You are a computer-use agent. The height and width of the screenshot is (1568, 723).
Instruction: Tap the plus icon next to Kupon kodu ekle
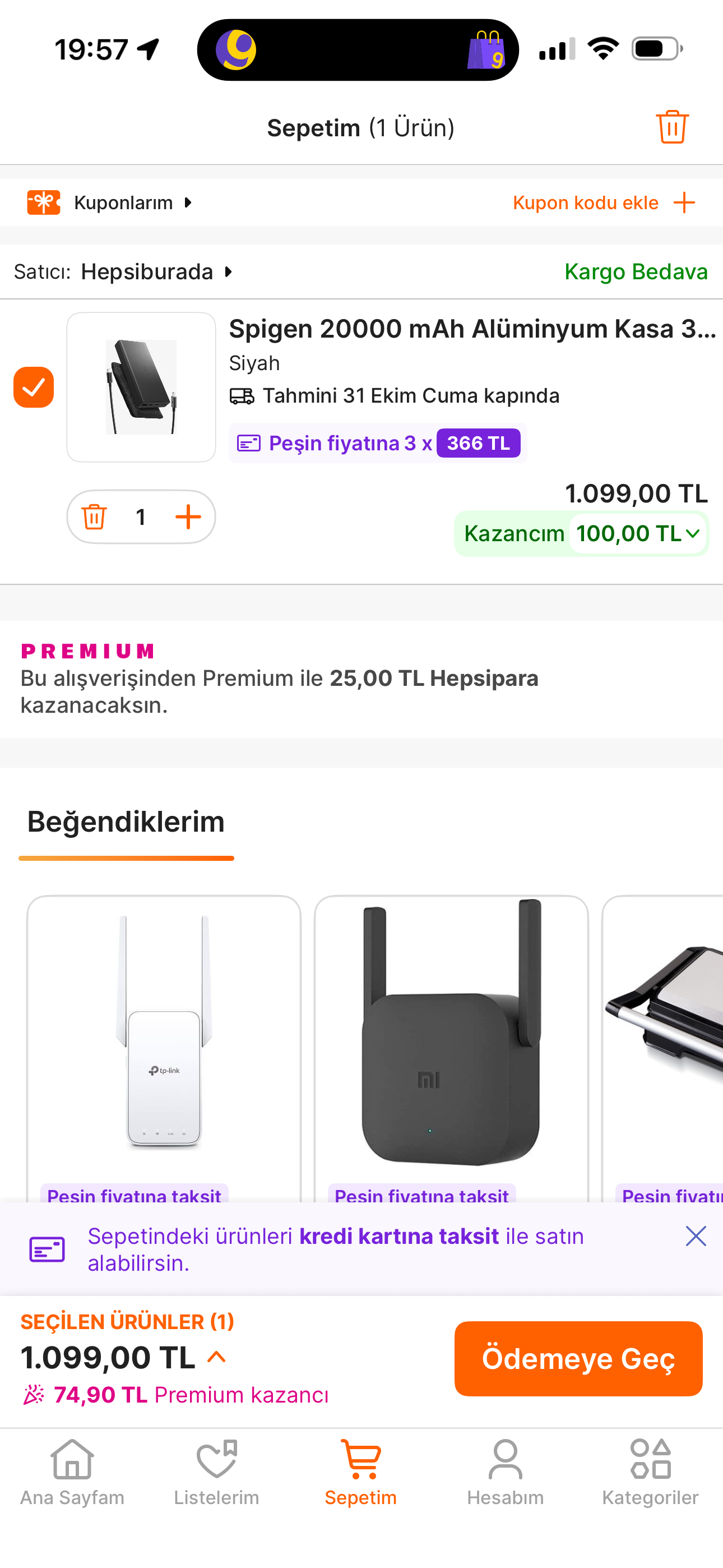click(x=685, y=202)
